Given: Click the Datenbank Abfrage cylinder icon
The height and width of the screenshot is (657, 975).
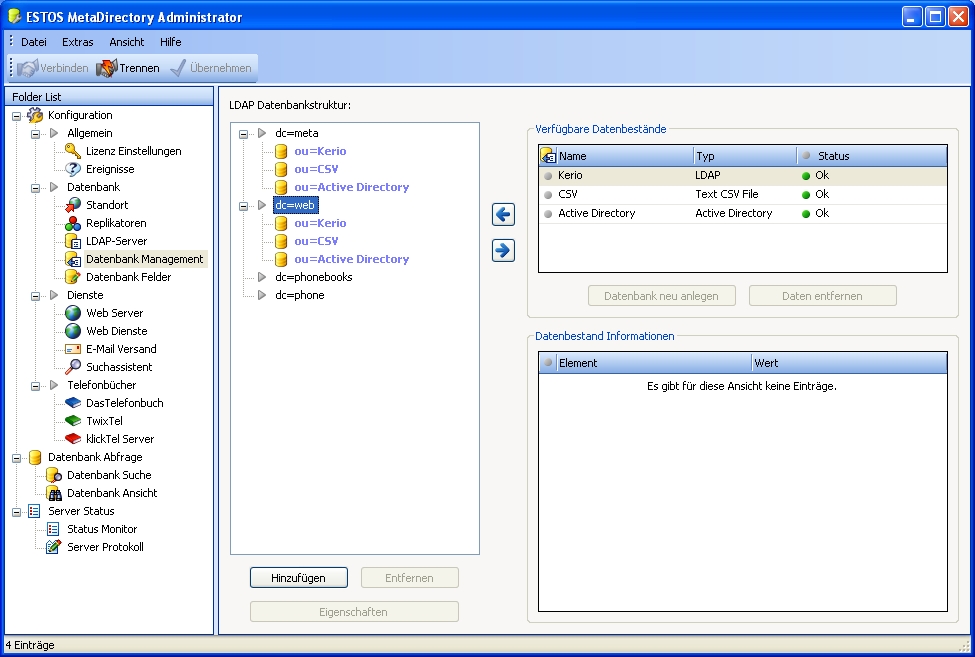Looking at the screenshot, I should tap(35, 457).
